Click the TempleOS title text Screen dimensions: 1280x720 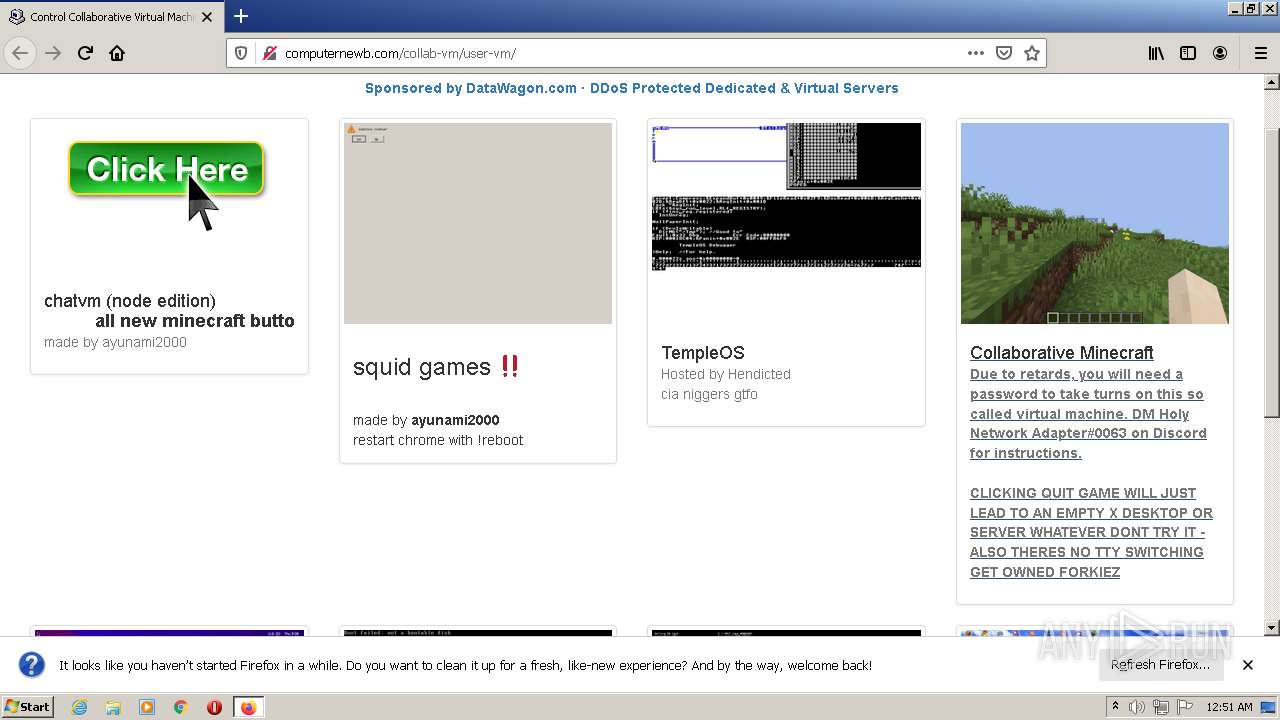tap(702, 352)
